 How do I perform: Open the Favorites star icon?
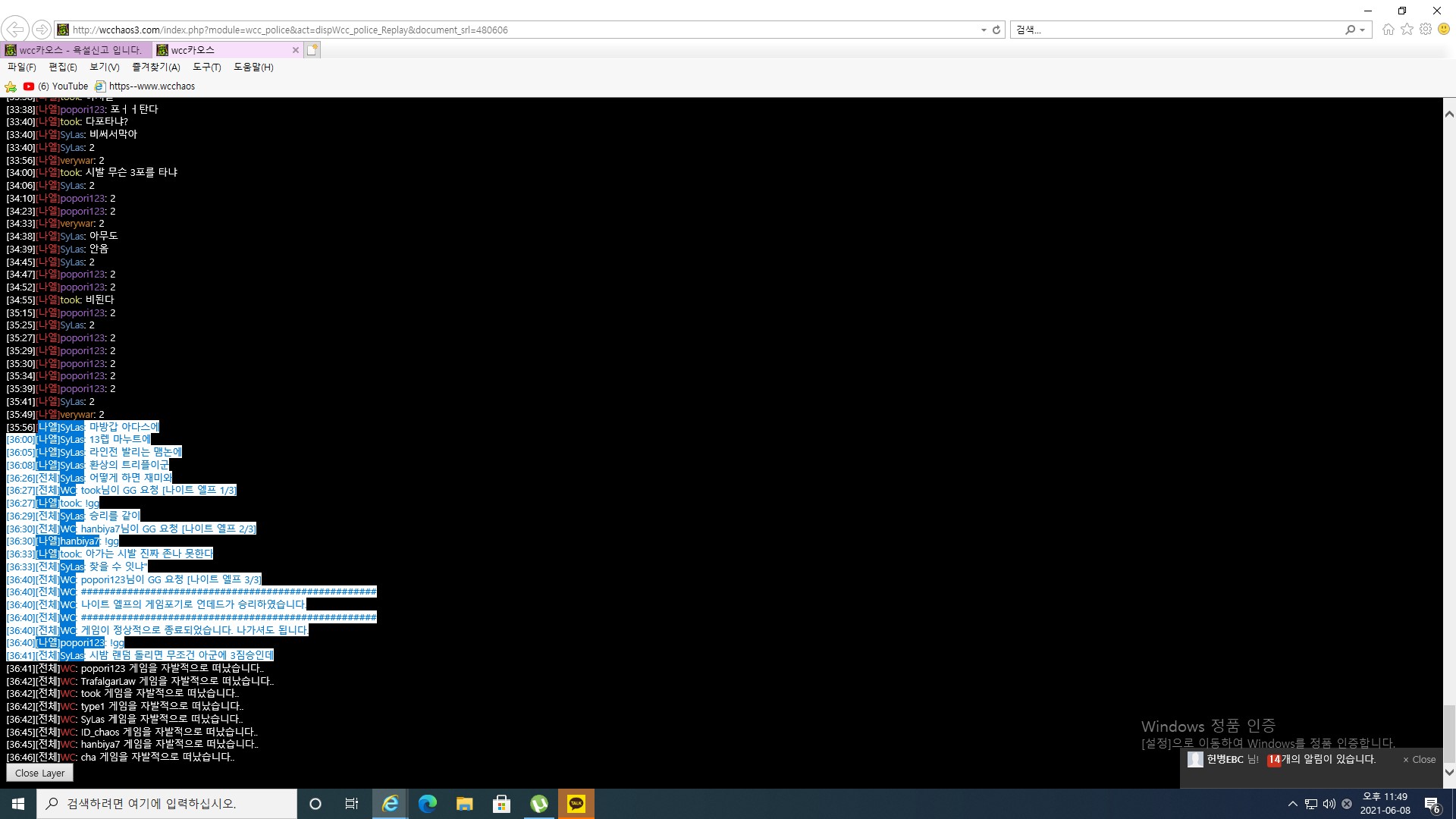pyautogui.click(x=1407, y=29)
